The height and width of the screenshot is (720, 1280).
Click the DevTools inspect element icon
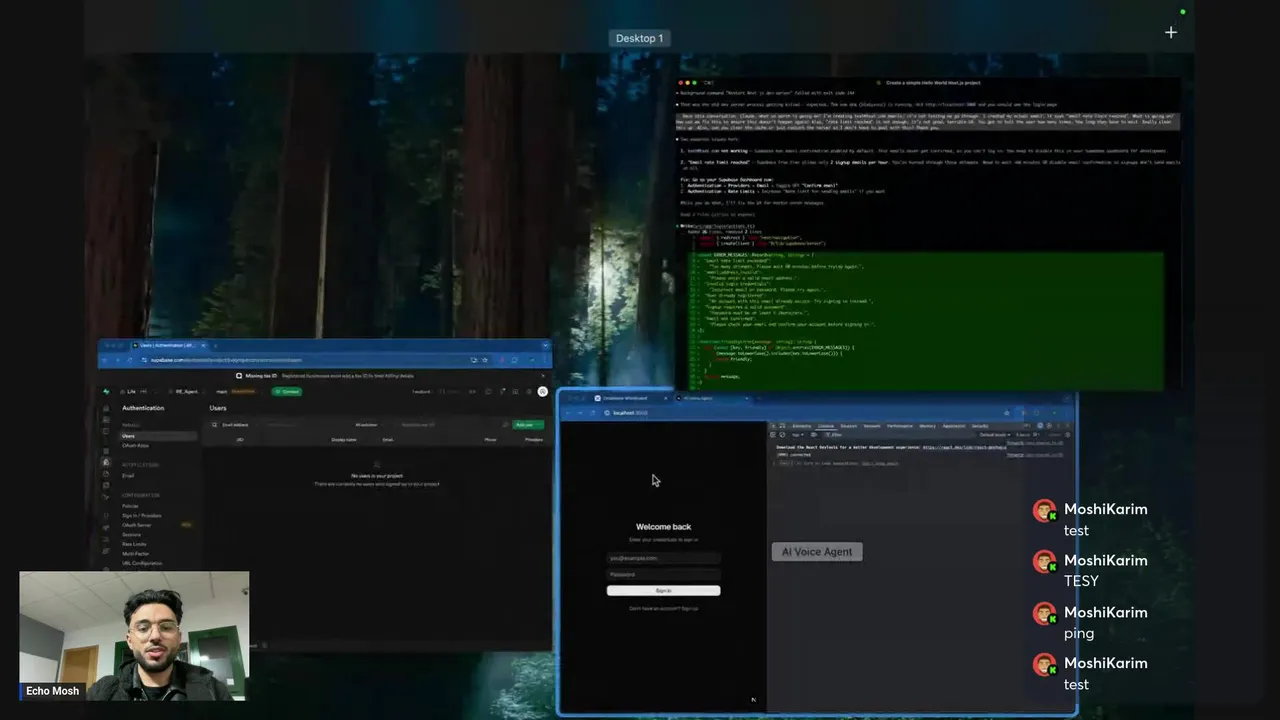pyautogui.click(x=773, y=426)
